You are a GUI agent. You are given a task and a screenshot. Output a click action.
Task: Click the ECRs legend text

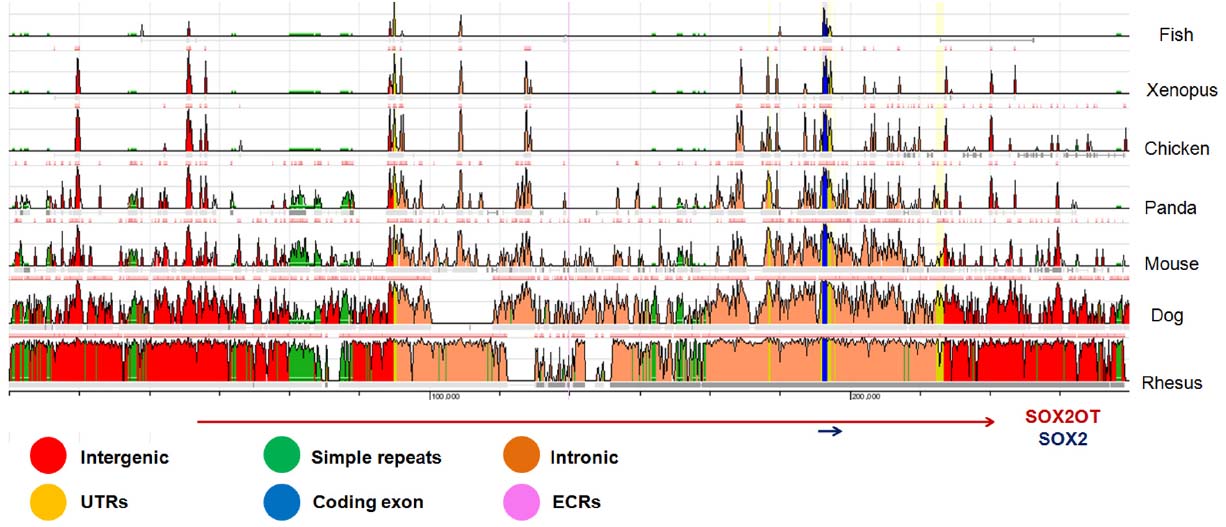pos(575,503)
